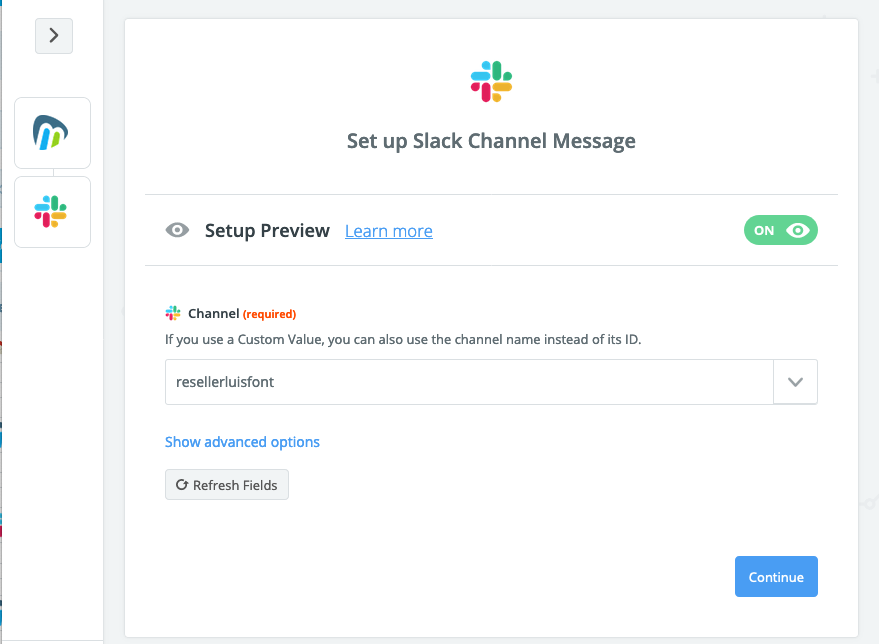Click the Set up Slack Channel Message title

click(x=491, y=141)
